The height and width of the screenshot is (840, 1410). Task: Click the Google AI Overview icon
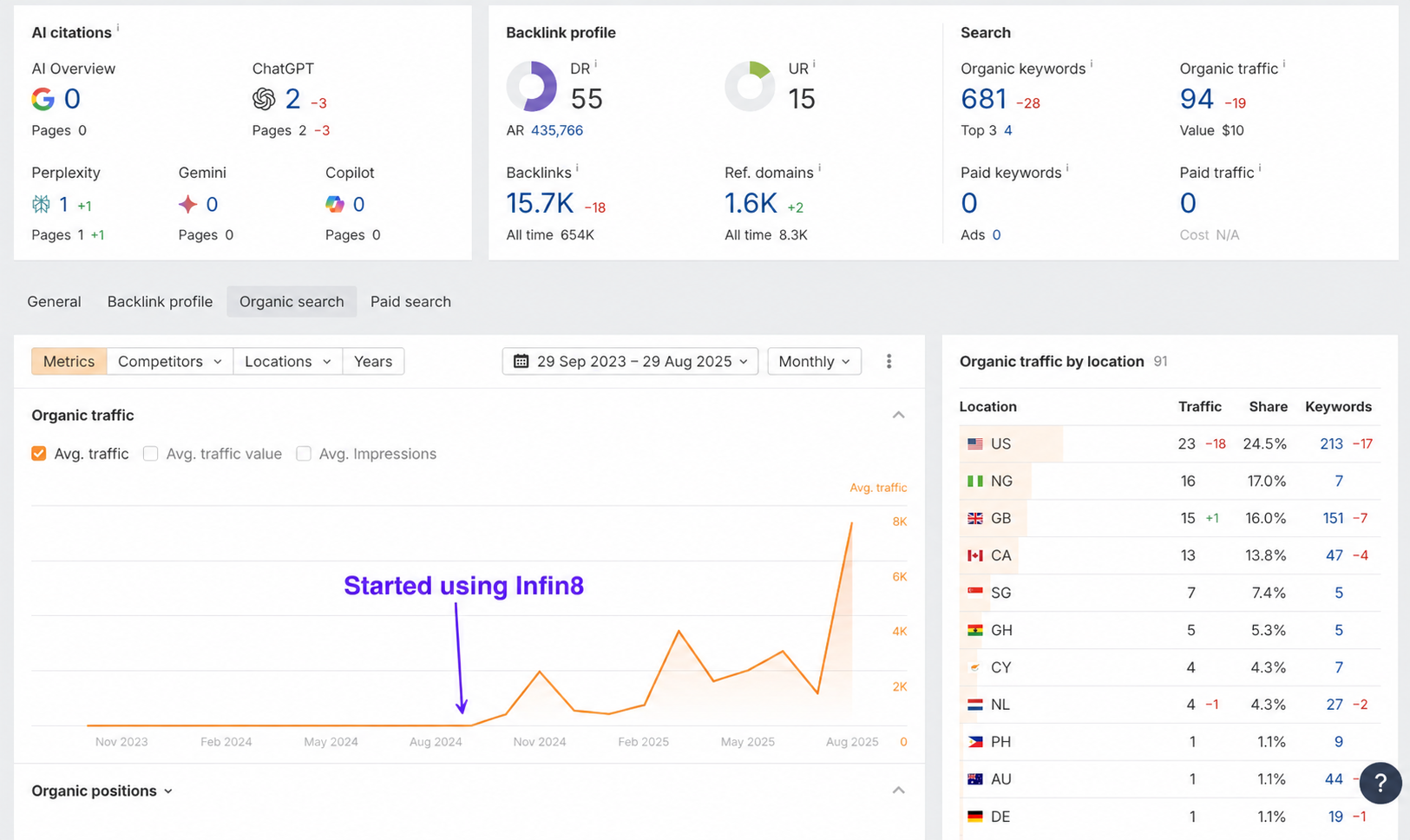tap(43, 99)
